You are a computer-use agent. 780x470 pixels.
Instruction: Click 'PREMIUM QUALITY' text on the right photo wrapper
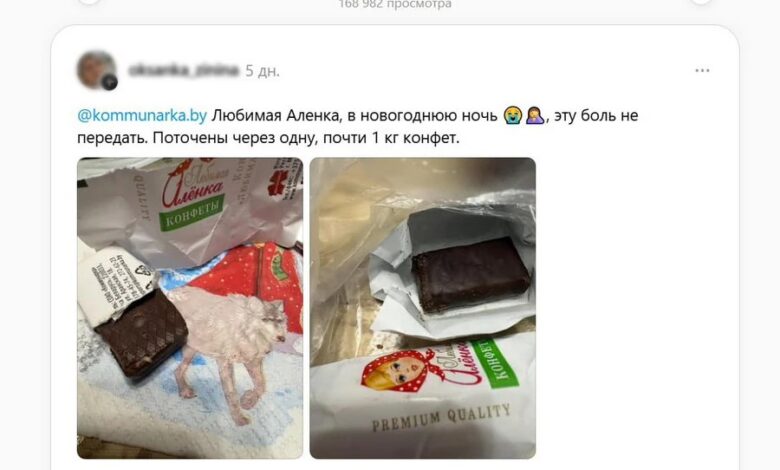click(441, 418)
